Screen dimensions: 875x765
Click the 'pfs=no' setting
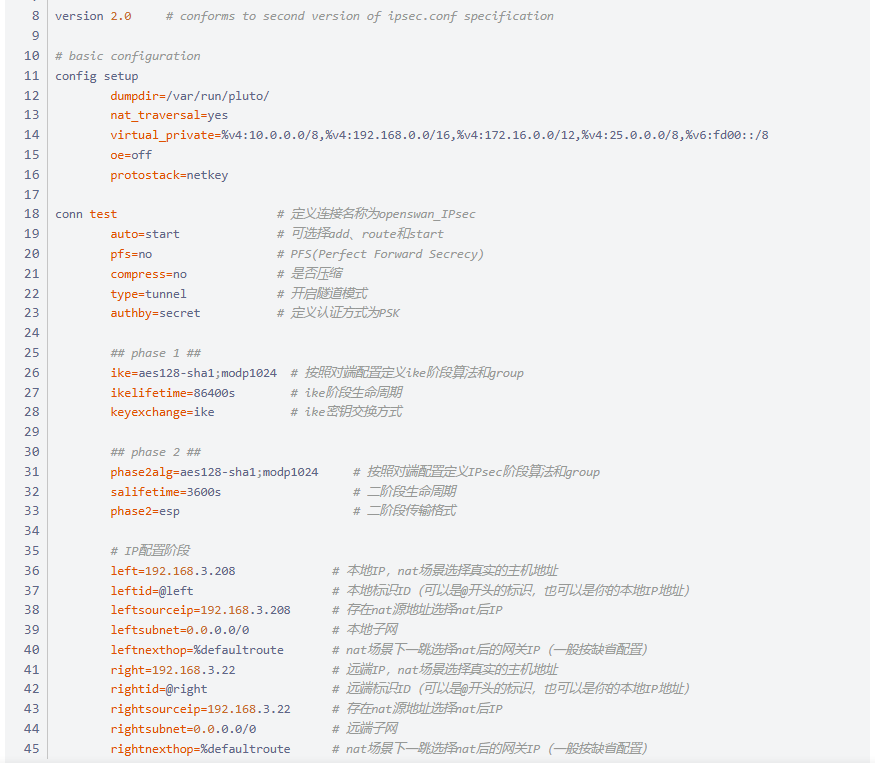[x=131, y=254]
